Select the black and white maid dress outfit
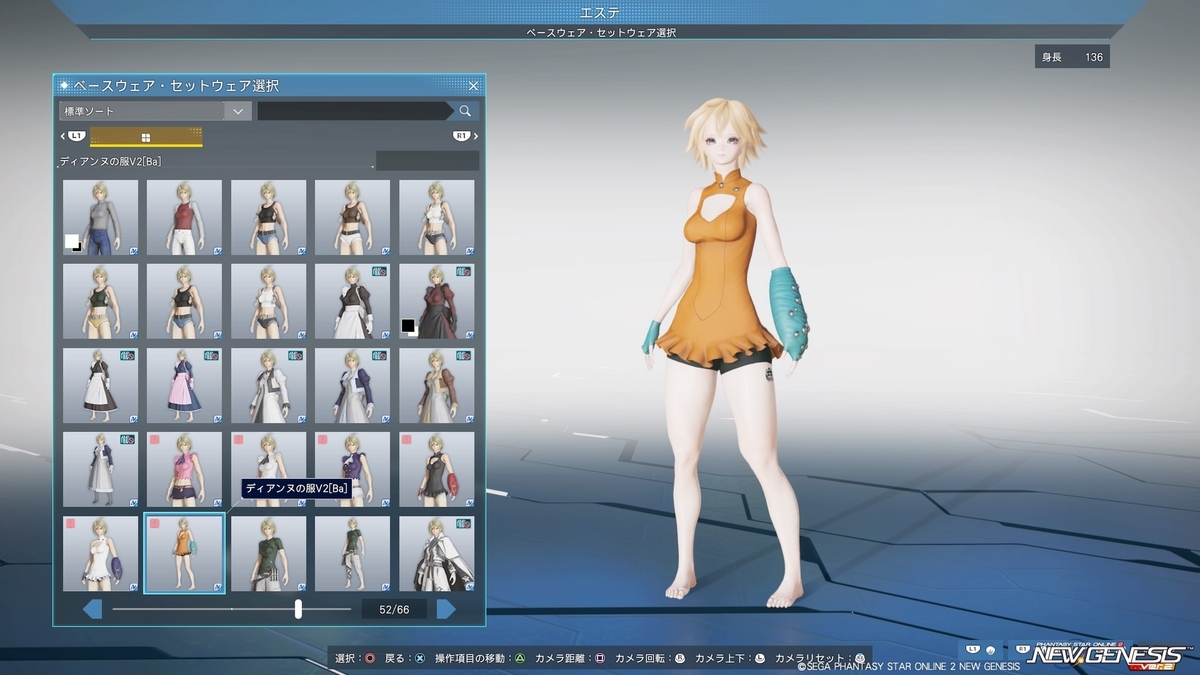This screenshot has width=1200, height=675. point(352,301)
